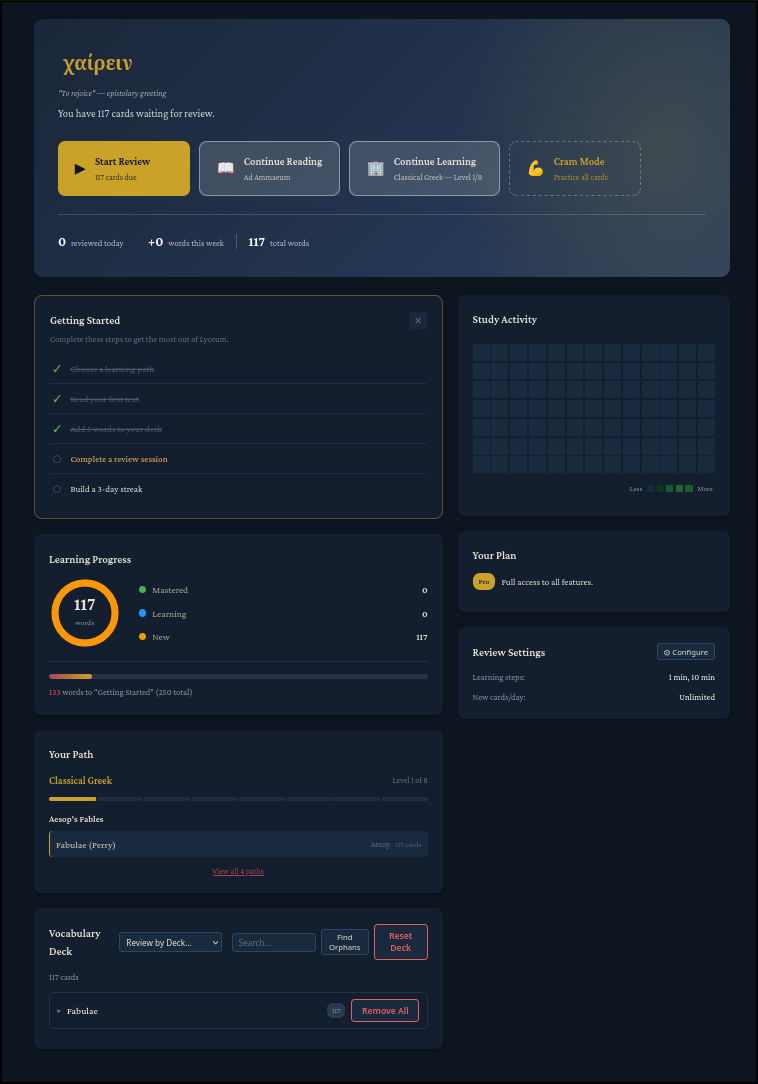Click the Pro plan badge
The width and height of the screenshot is (758, 1084).
pyautogui.click(x=484, y=581)
